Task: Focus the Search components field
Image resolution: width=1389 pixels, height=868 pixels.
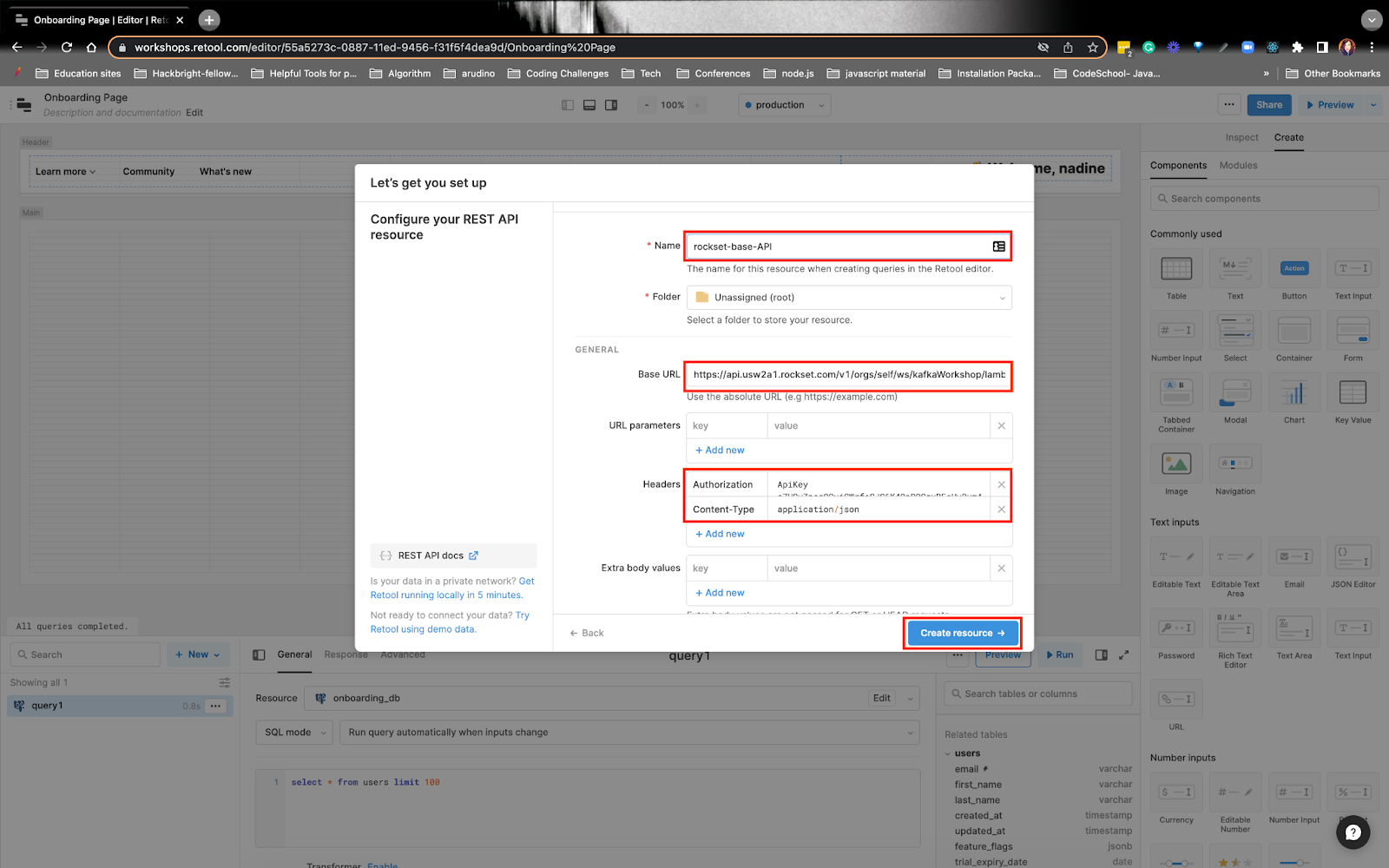Action: pyautogui.click(x=1264, y=199)
